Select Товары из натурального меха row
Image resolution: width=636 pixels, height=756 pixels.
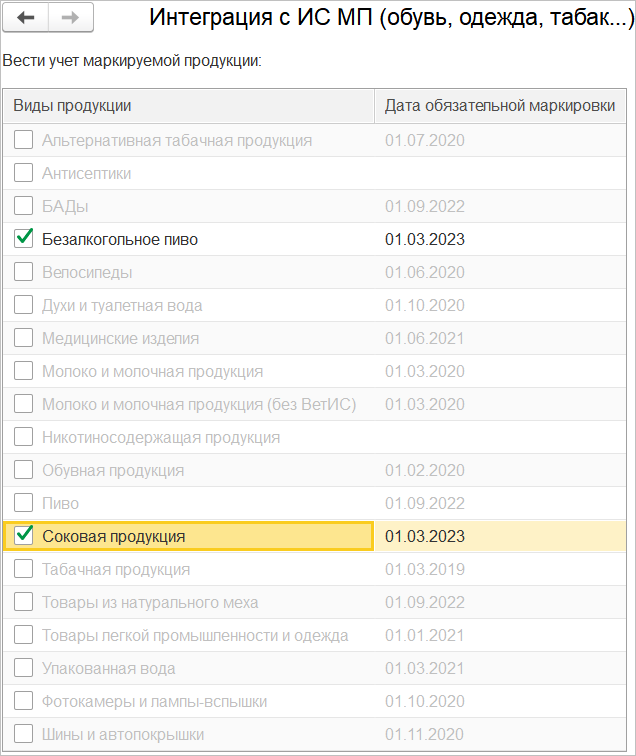[x=150, y=602]
